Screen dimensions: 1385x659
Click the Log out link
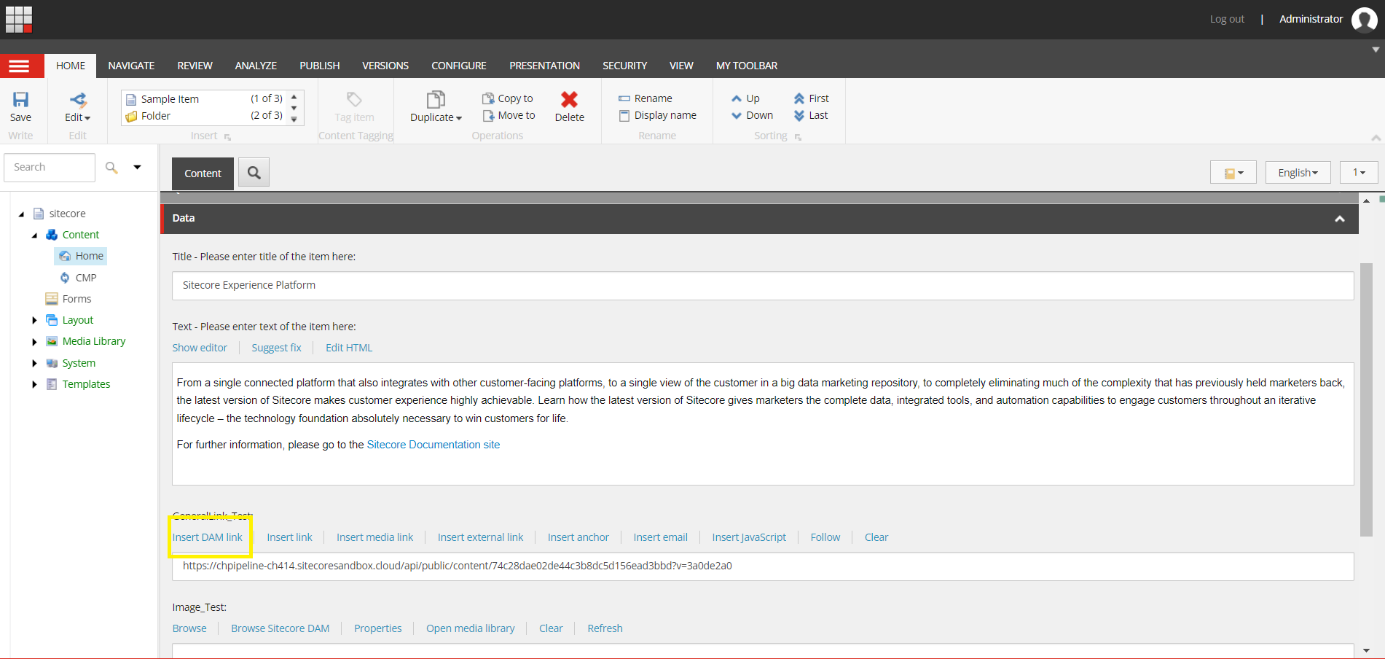pos(1227,19)
